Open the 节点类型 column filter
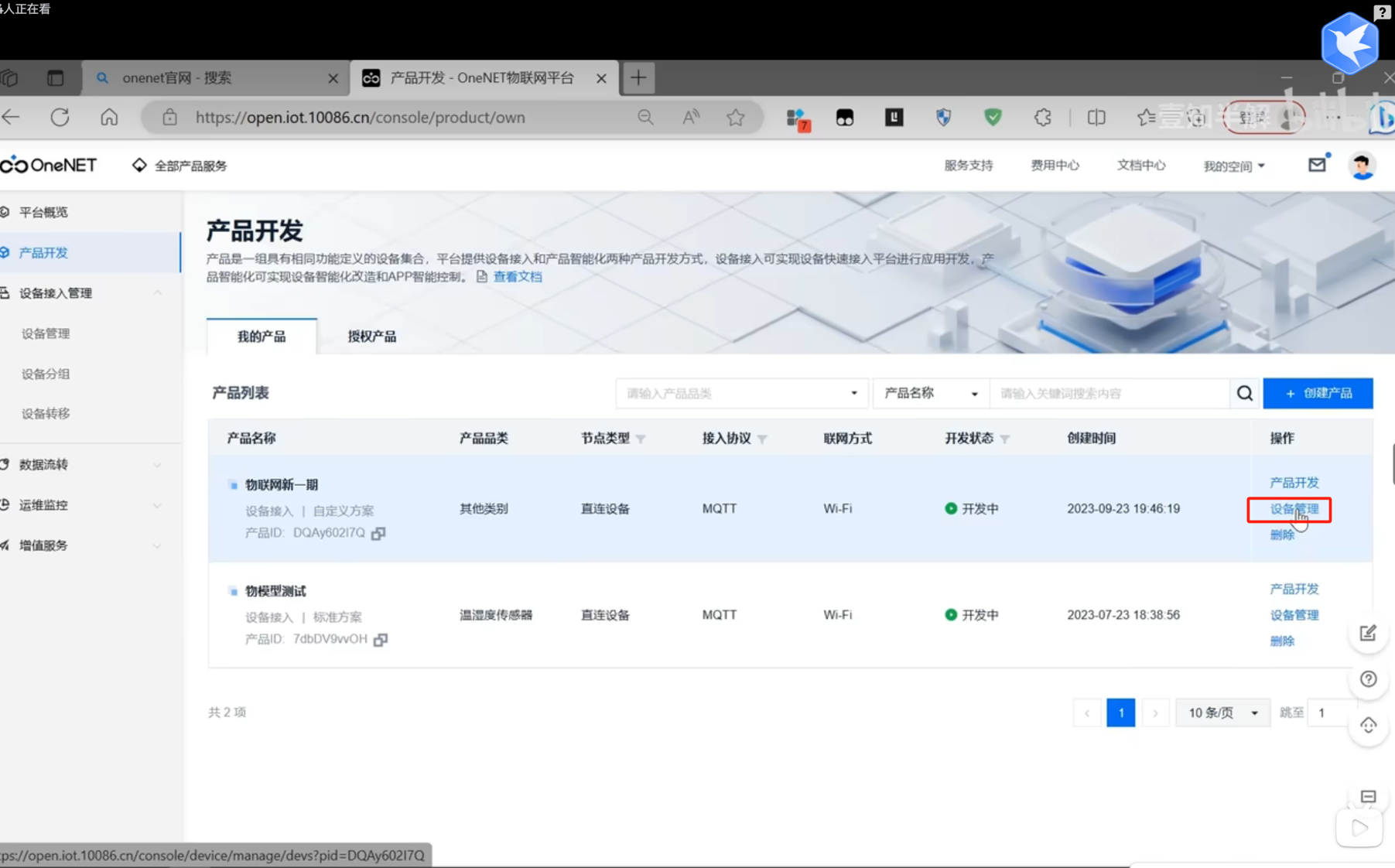This screenshot has height=868, width=1395. (x=641, y=438)
